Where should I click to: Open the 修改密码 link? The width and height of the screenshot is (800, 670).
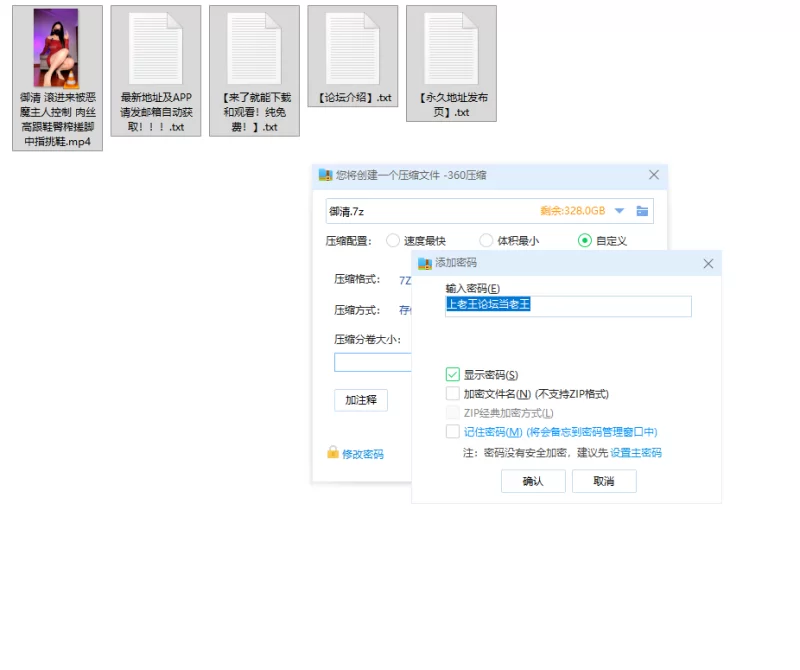click(x=363, y=454)
